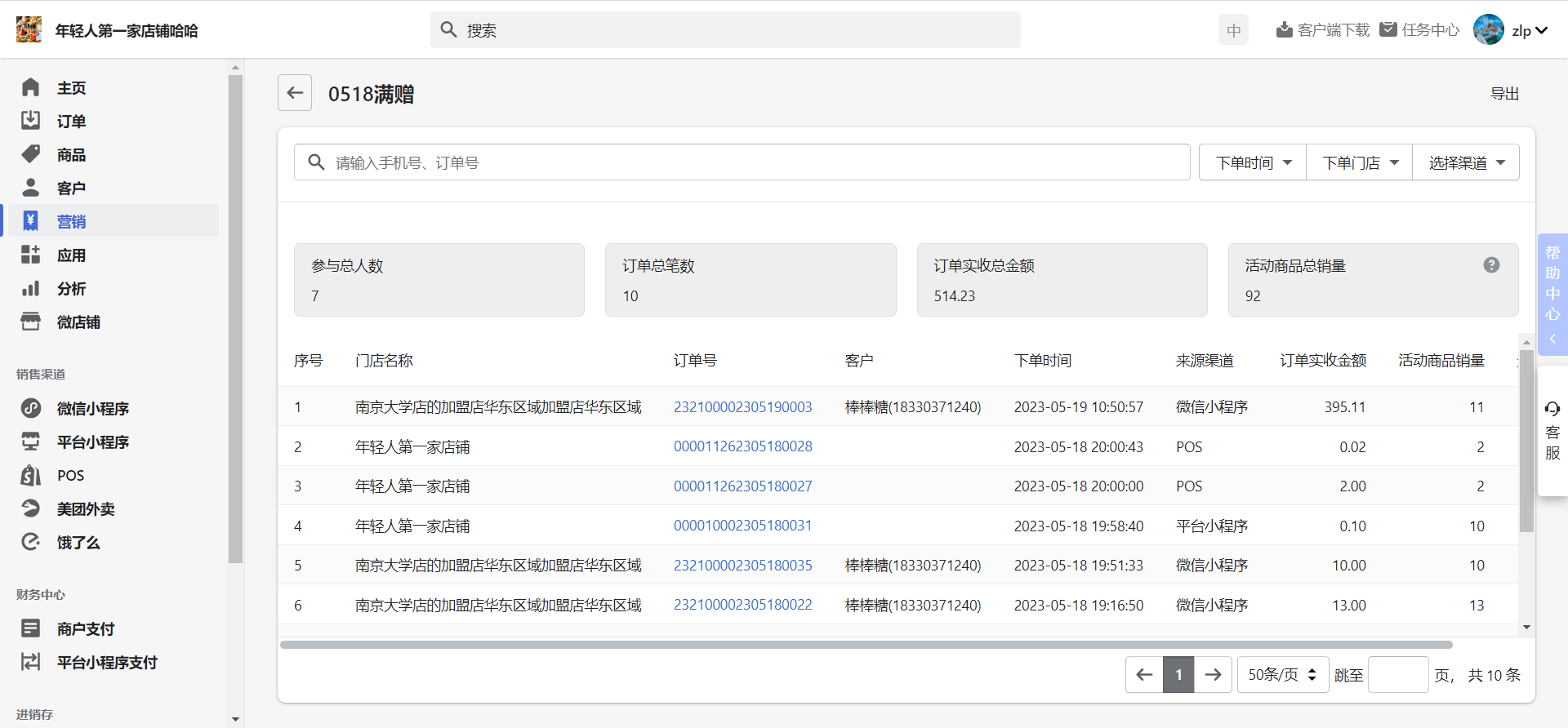Click the order table vertical scrollbar
This screenshot has height=728, width=1568.
[1526, 441]
